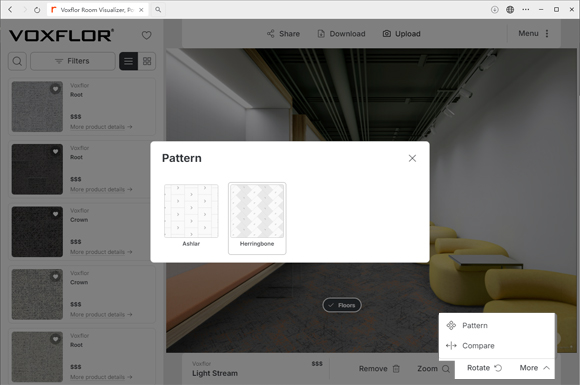Open product details for first Root
Image resolution: width=580 pixels, height=385 pixels.
coord(101,127)
